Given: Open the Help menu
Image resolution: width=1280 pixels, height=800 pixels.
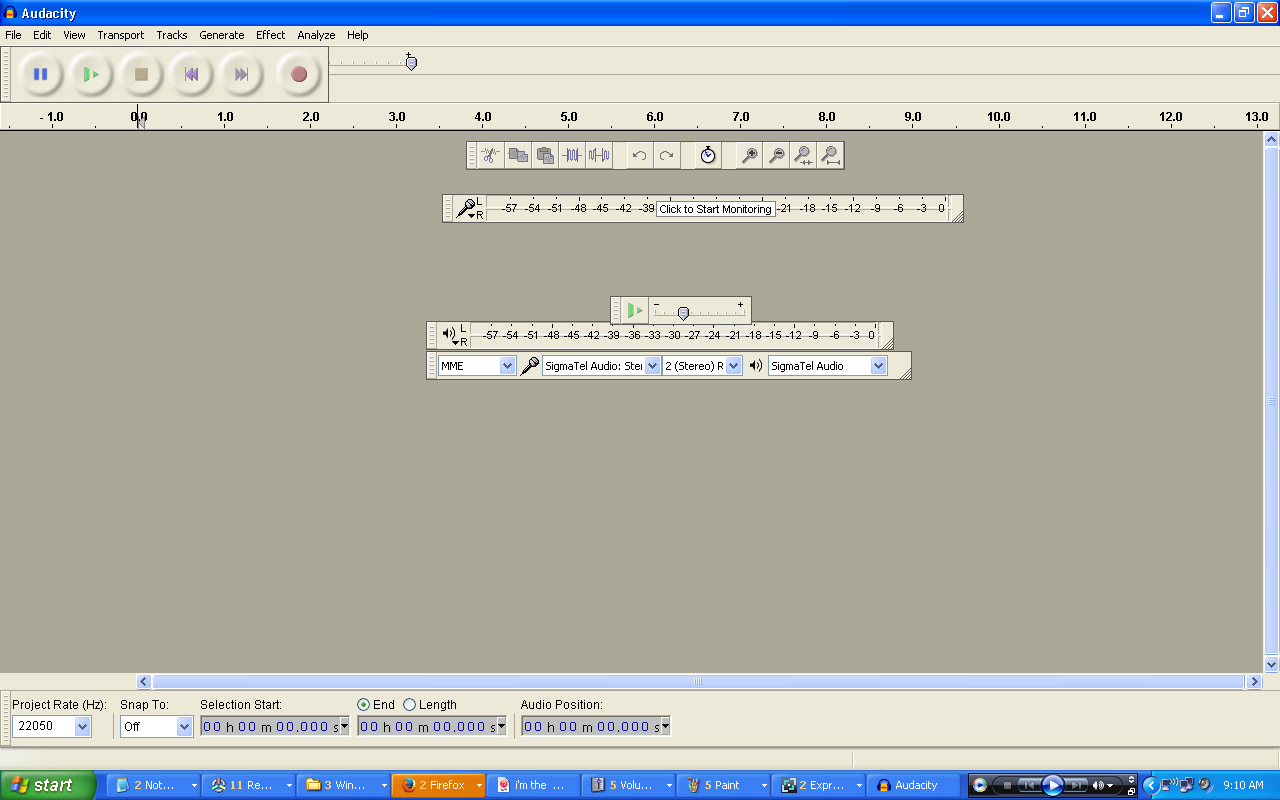Looking at the screenshot, I should pyautogui.click(x=358, y=35).
